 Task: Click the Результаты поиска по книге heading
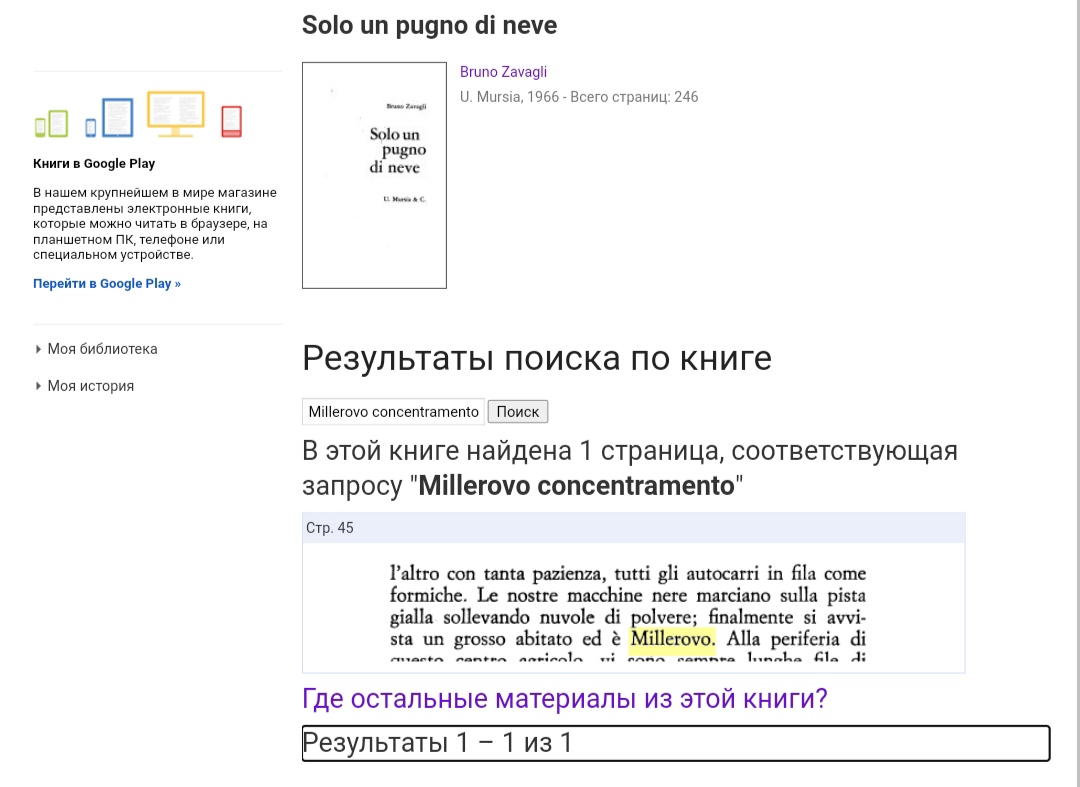[x=537, y=358]
